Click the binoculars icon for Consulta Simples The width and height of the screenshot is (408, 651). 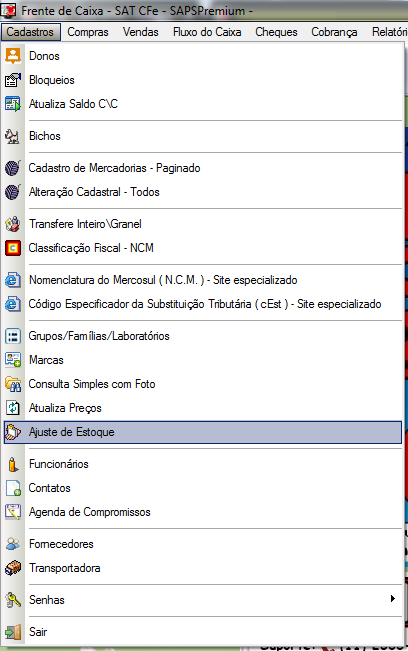click(x=13, y=384)
